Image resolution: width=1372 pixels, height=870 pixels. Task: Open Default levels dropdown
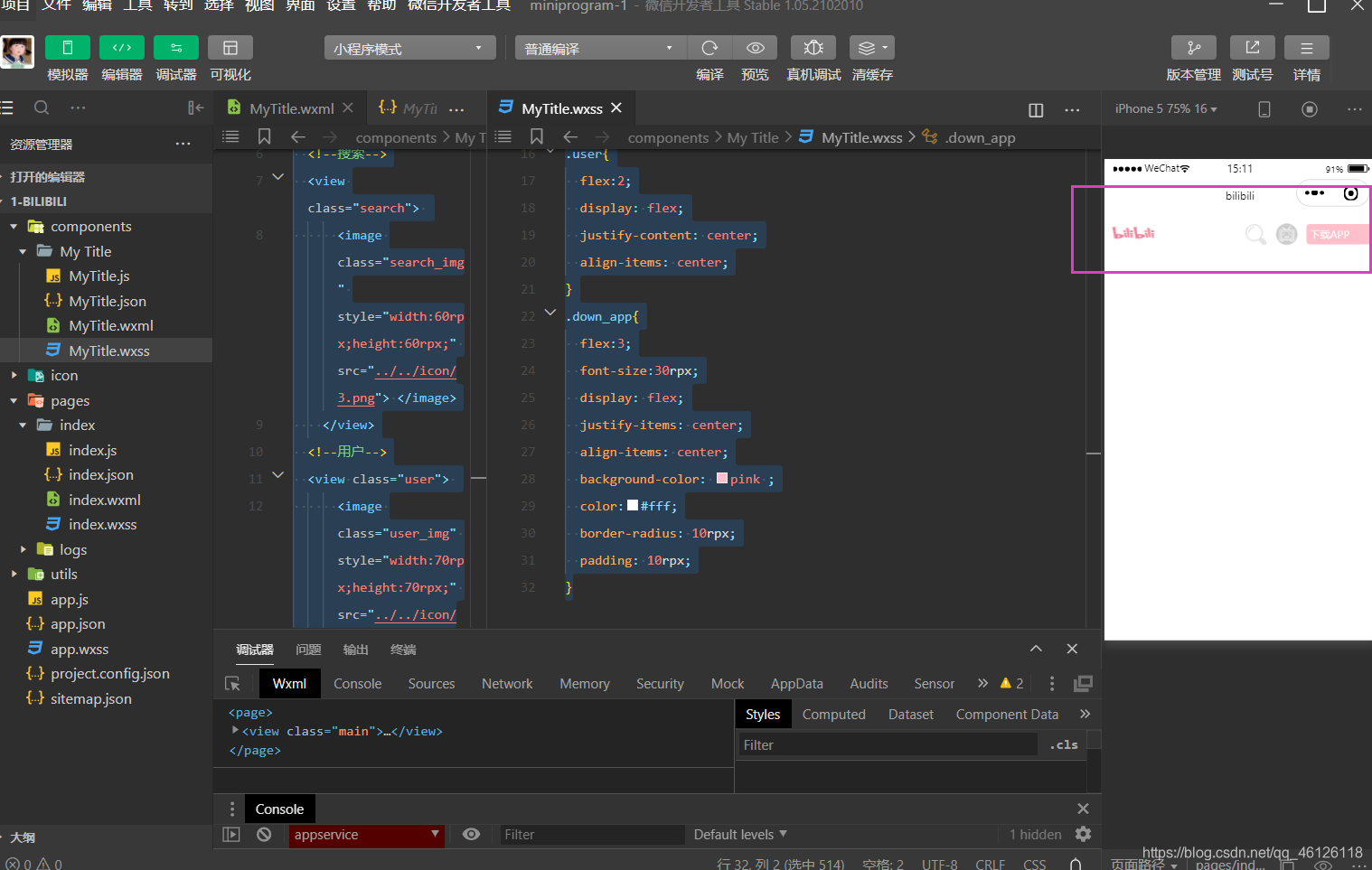(x=740, y=834)
